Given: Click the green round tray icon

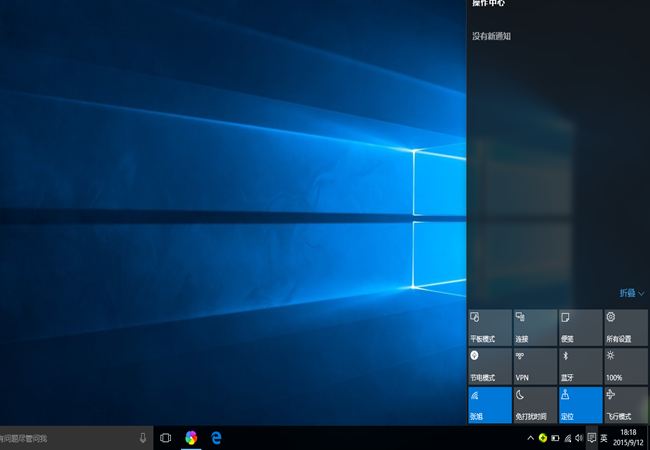Looking at the screenshot, I should click(x=542, y=438).
